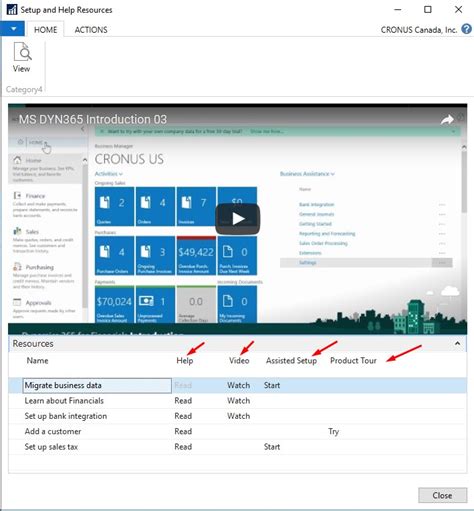Screen dimensions: 474x511
Task: Click the Close button
Action: [442, 495]
